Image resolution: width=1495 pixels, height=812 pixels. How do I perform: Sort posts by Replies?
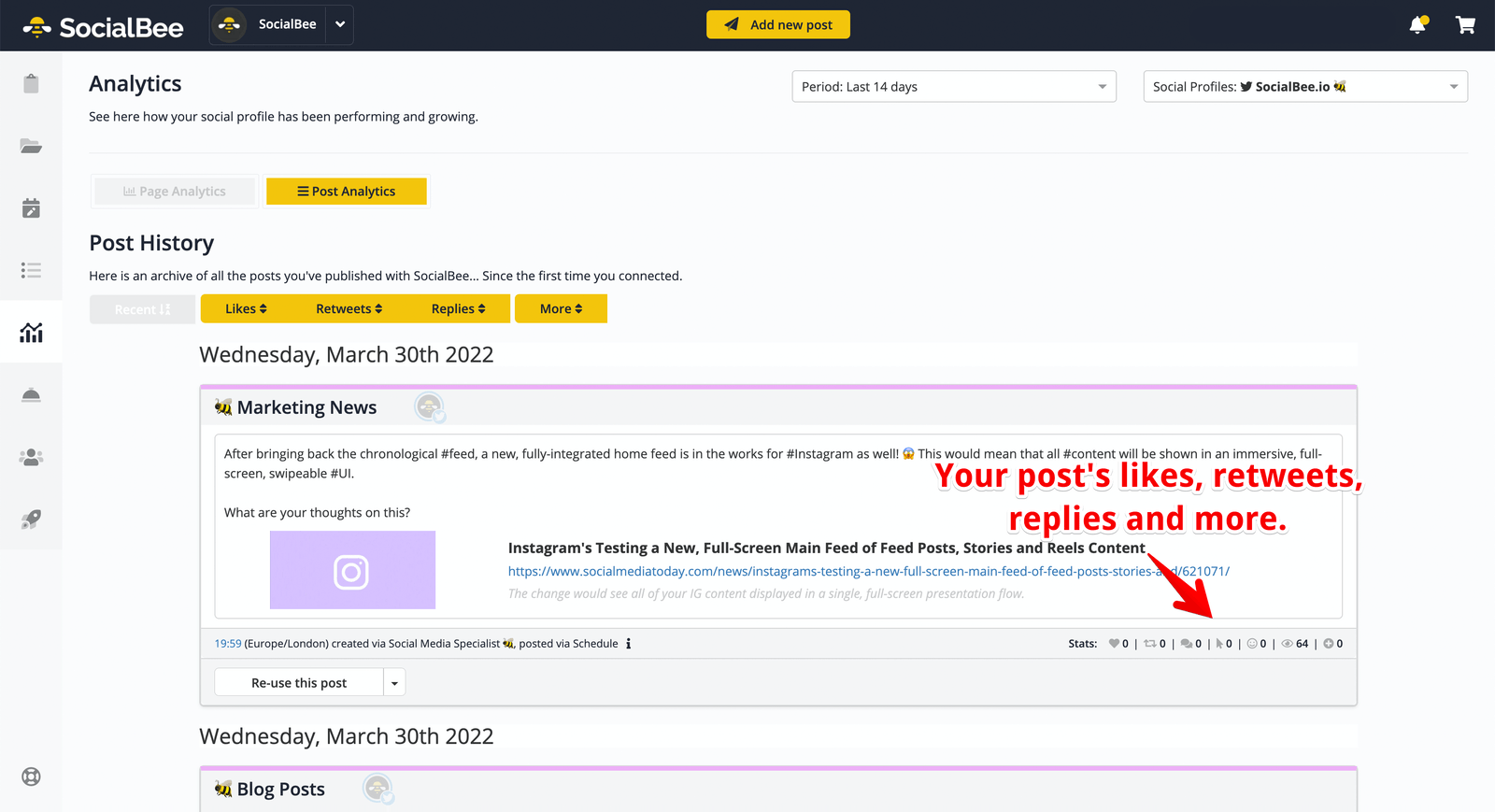(x=458, y=308)
